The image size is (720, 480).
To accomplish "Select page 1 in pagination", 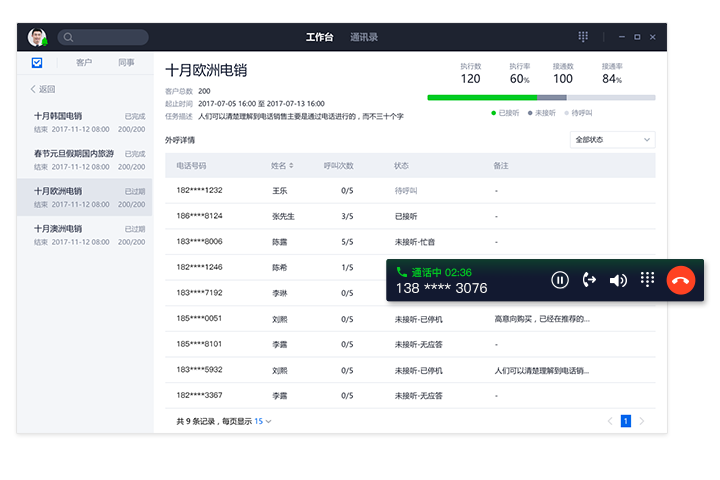I will coord(625,421).
